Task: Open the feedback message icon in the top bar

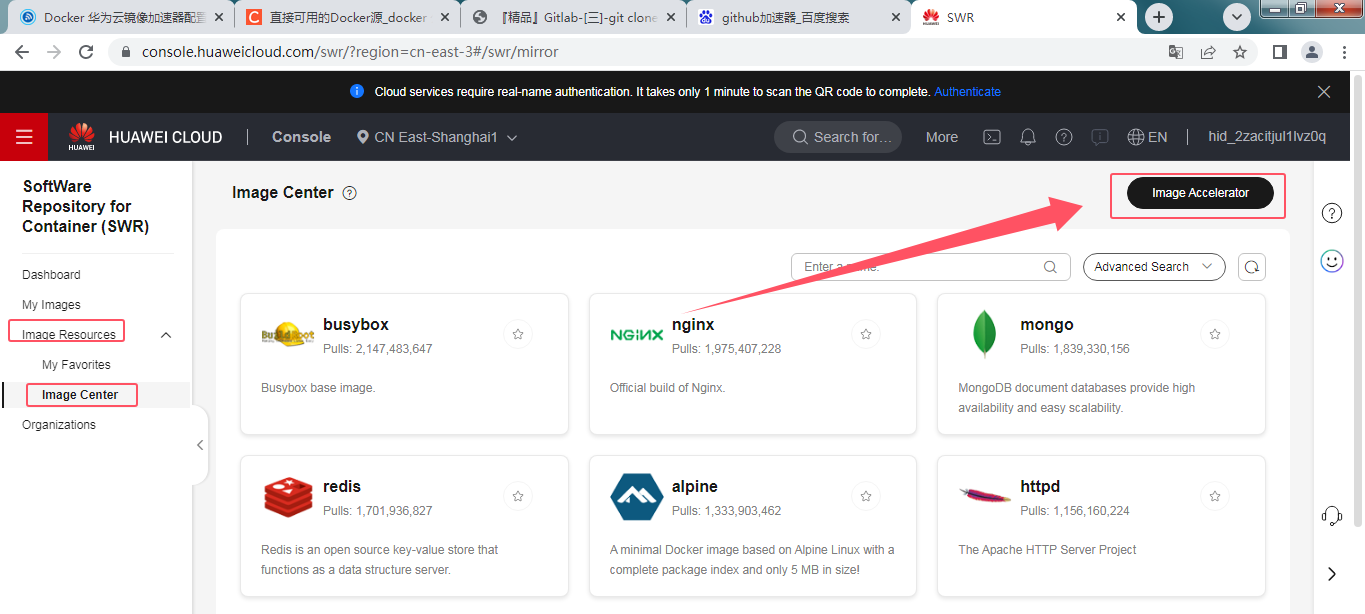Action: pos(1100,137)
